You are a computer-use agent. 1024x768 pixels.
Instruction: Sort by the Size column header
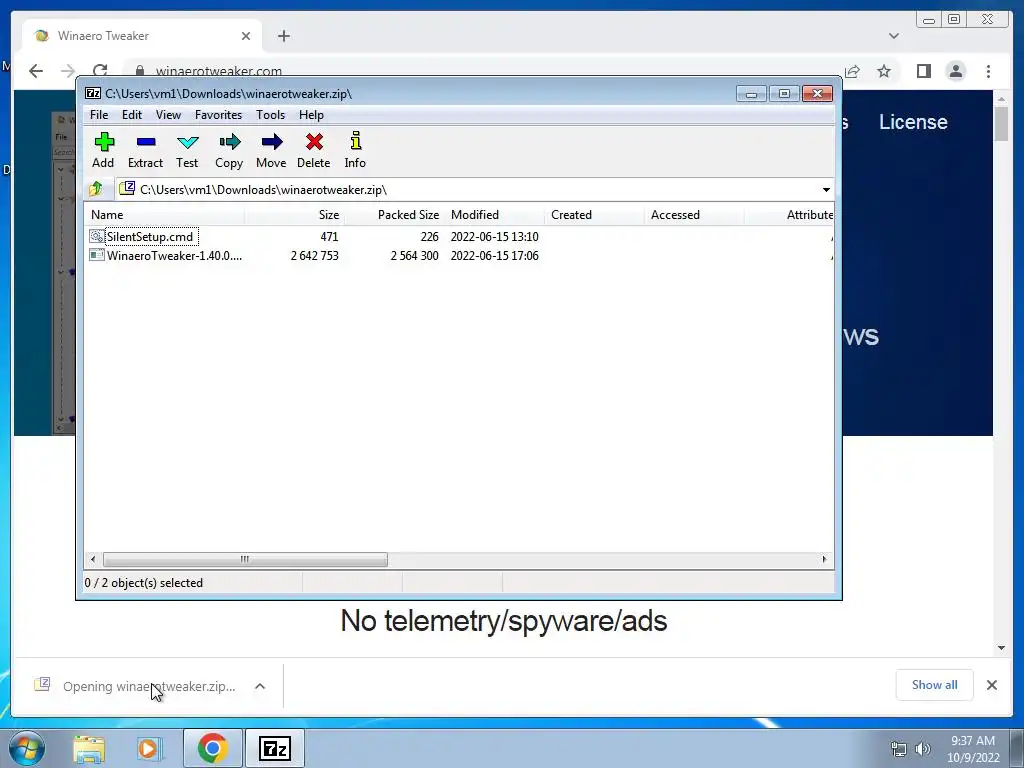point(295,215)
